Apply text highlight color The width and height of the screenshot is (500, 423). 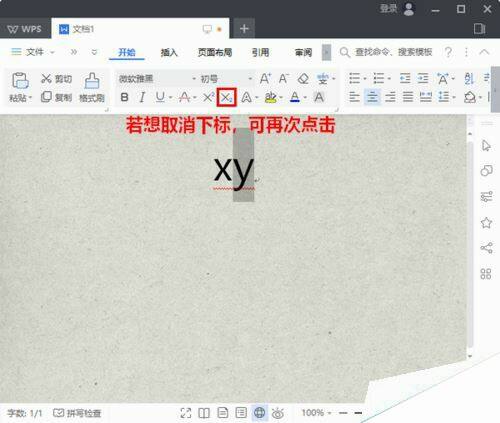pos(270,97)
